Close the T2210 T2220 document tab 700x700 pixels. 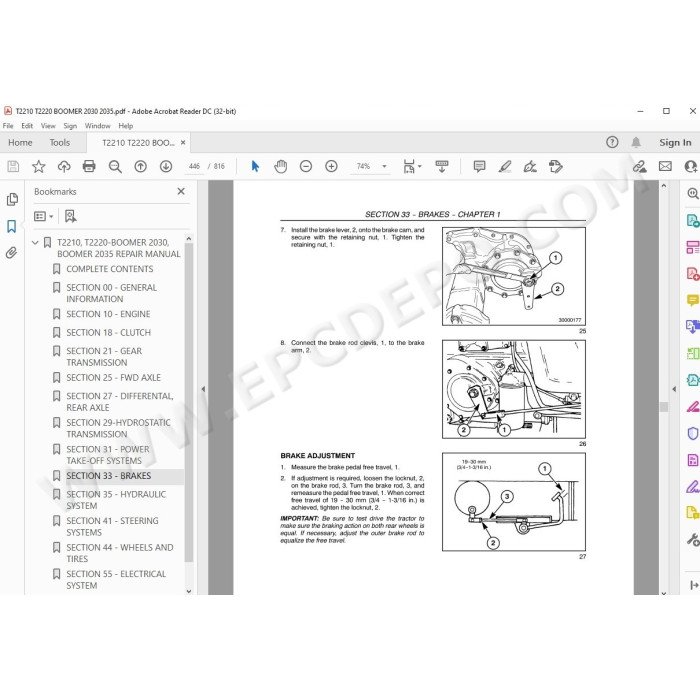[183, 143]
